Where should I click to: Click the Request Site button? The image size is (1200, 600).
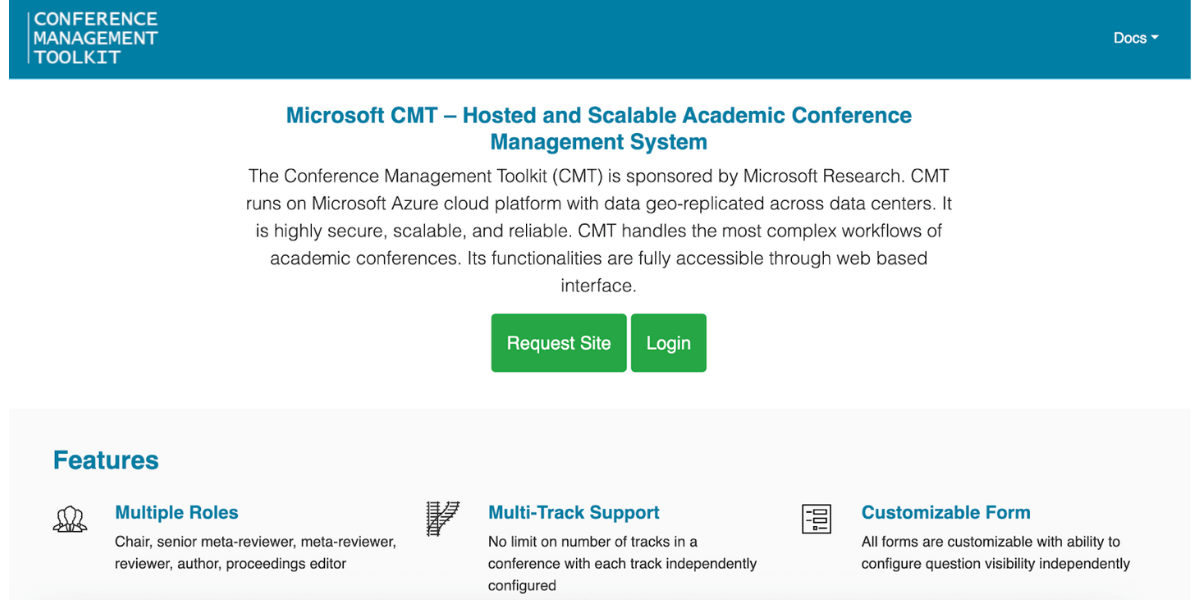pos(558,342)
